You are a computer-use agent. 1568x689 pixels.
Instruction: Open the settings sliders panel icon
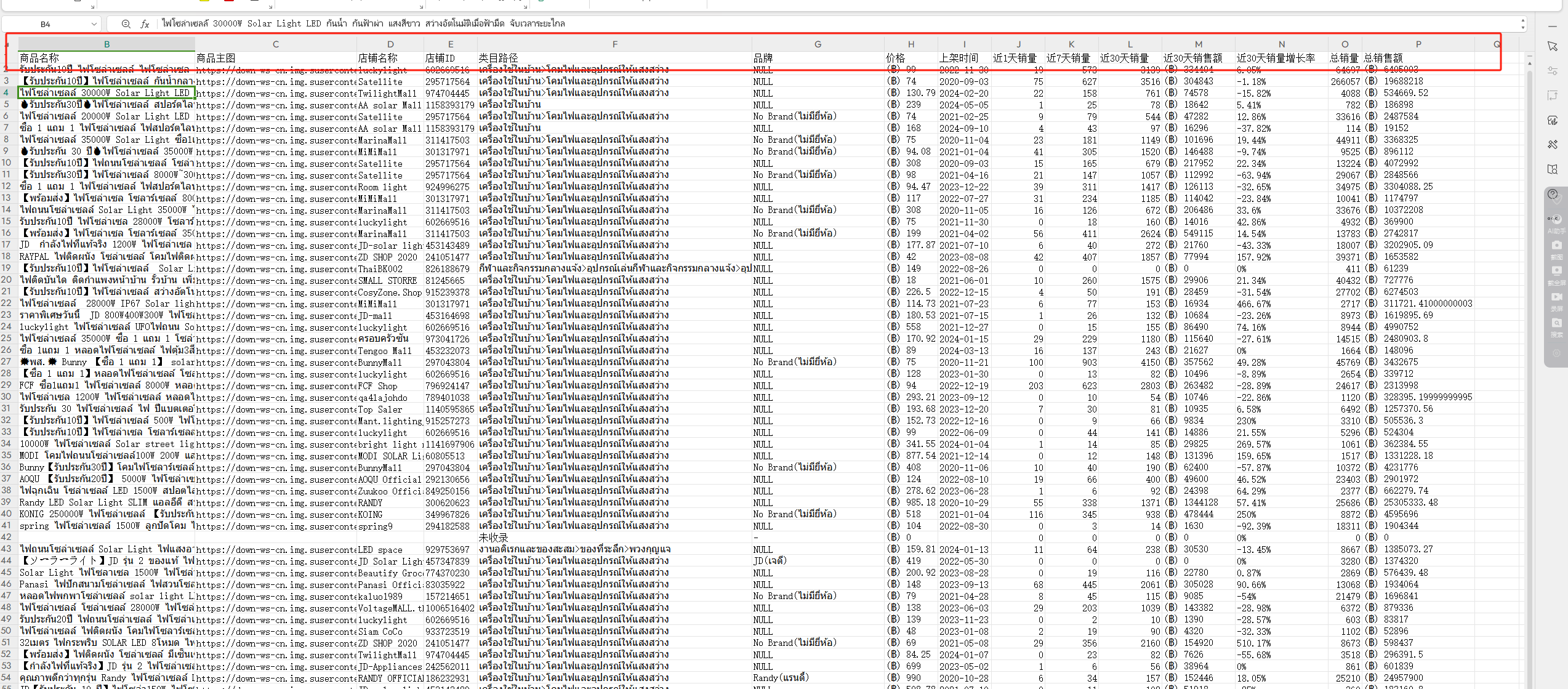coord(1552,71)
